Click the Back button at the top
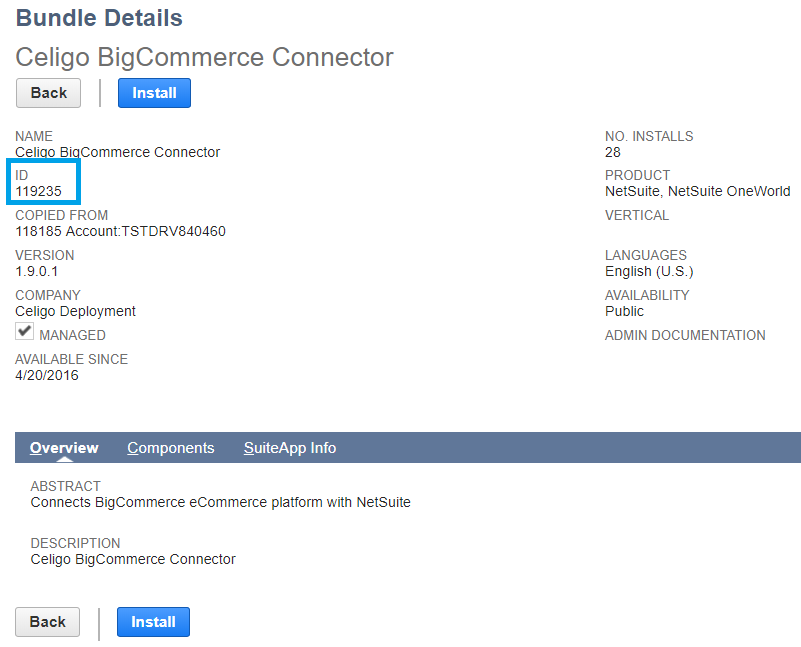 [48, 92]
